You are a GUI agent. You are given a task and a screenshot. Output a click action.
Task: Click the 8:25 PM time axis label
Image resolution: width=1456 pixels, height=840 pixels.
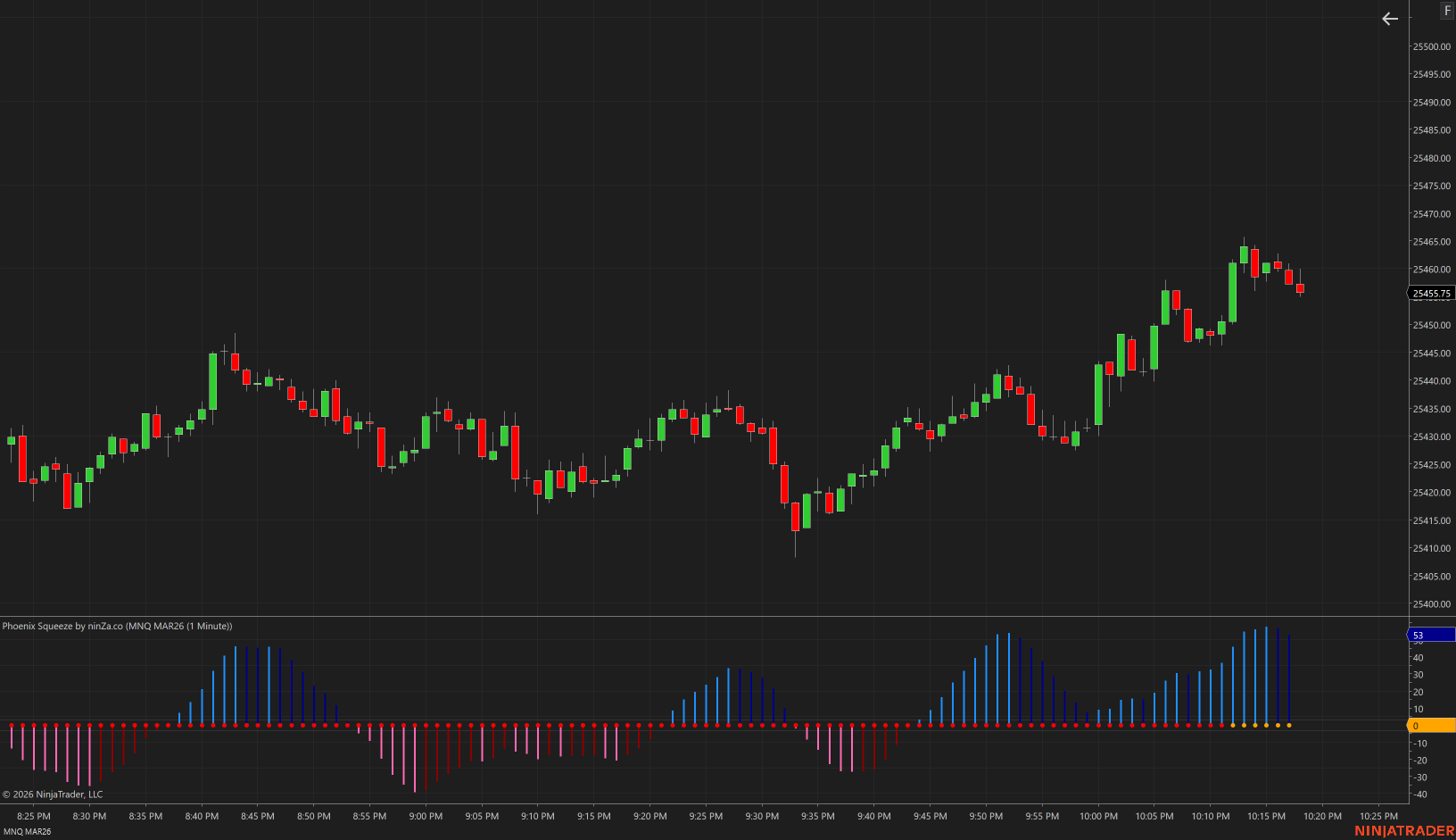[34, 816]
